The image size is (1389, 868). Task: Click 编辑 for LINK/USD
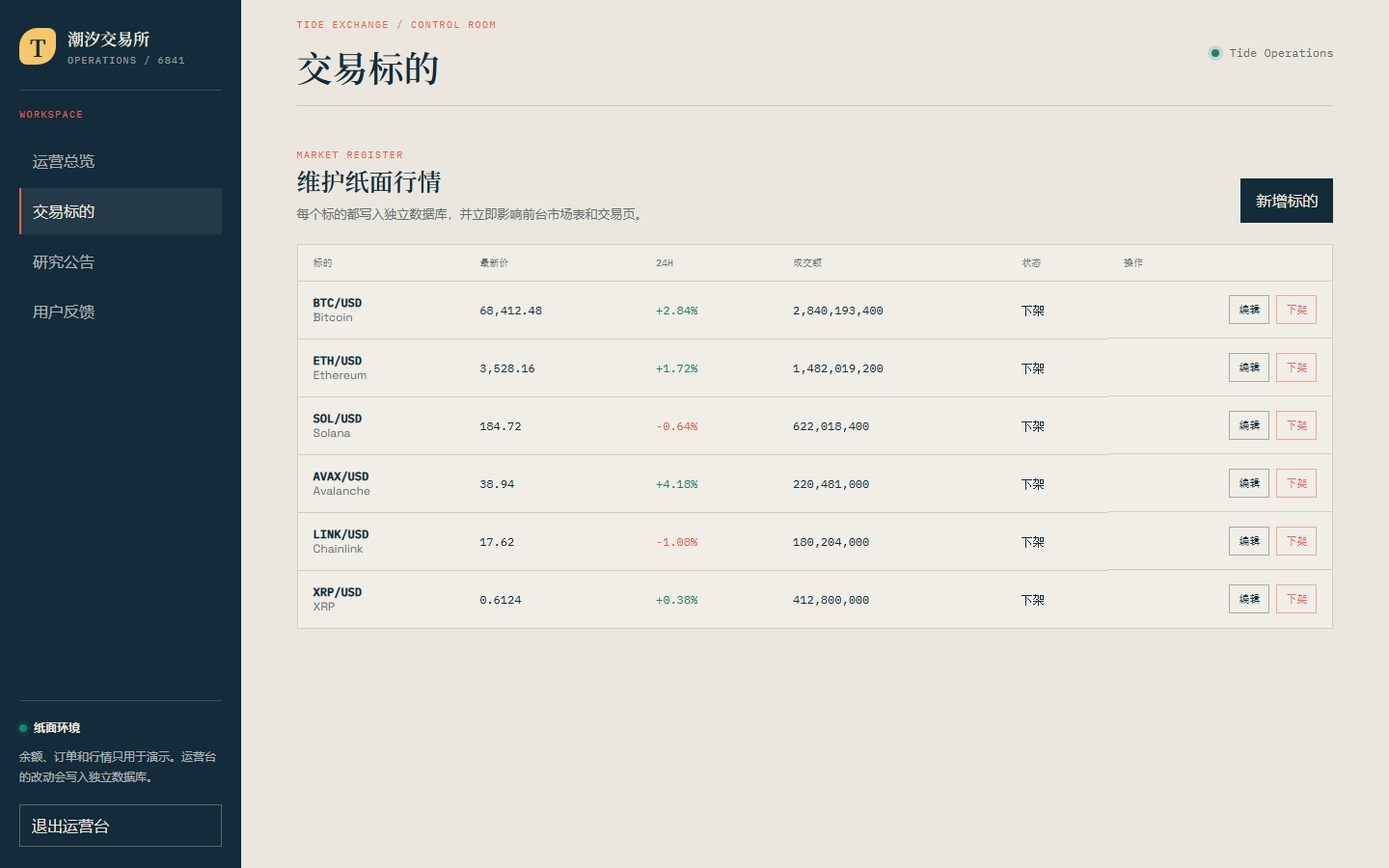[1249, 541]
